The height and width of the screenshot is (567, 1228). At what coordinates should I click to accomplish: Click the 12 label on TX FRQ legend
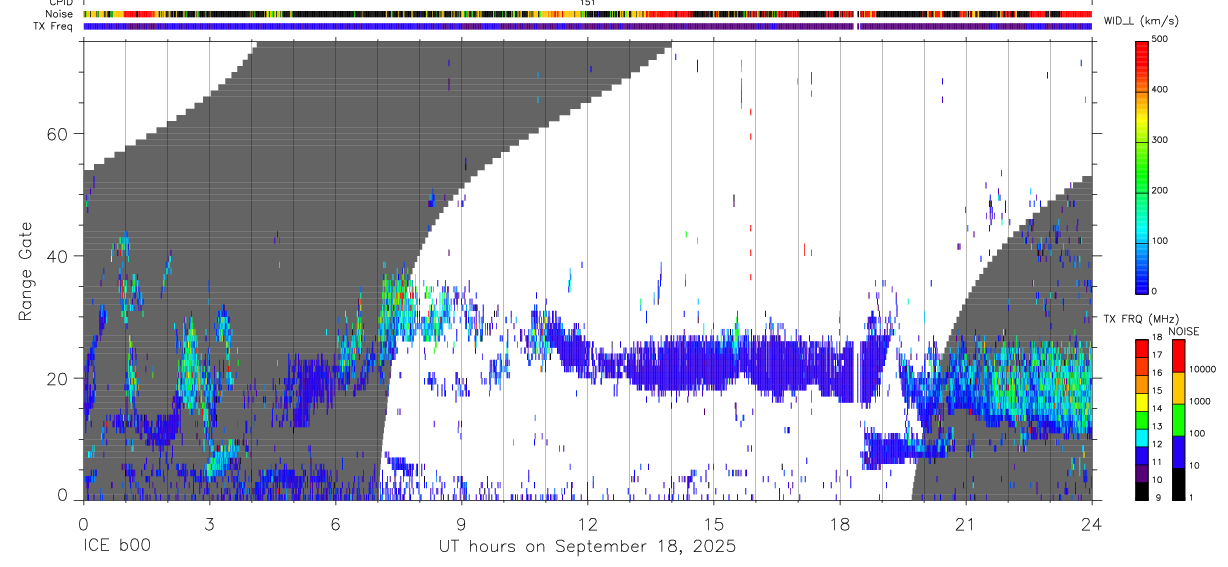pyautogui.click(x=1157, y=444)
